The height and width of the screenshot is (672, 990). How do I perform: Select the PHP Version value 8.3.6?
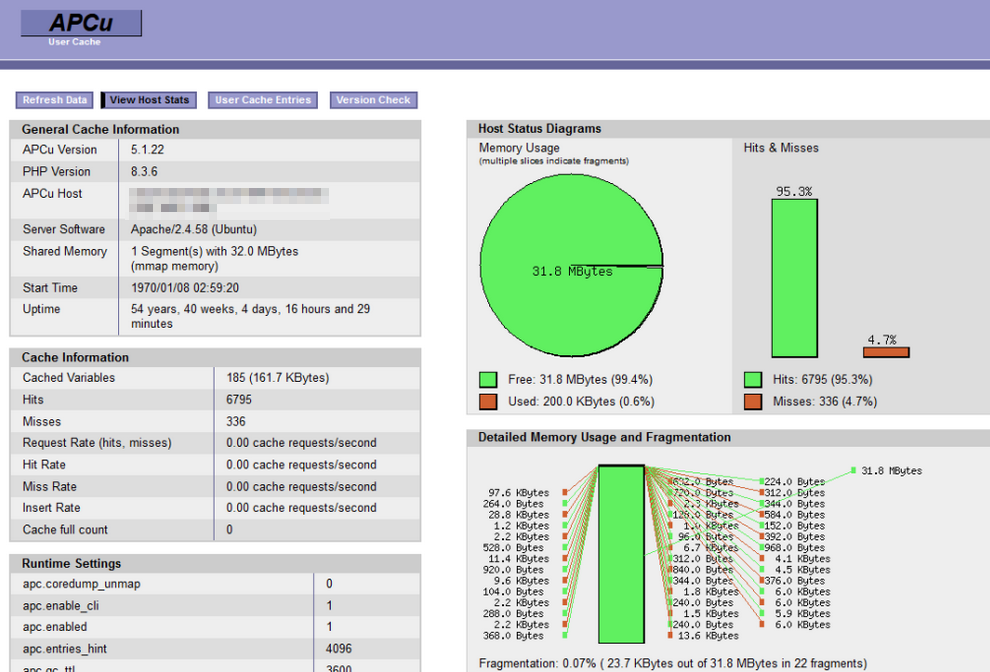pos(144,172)
